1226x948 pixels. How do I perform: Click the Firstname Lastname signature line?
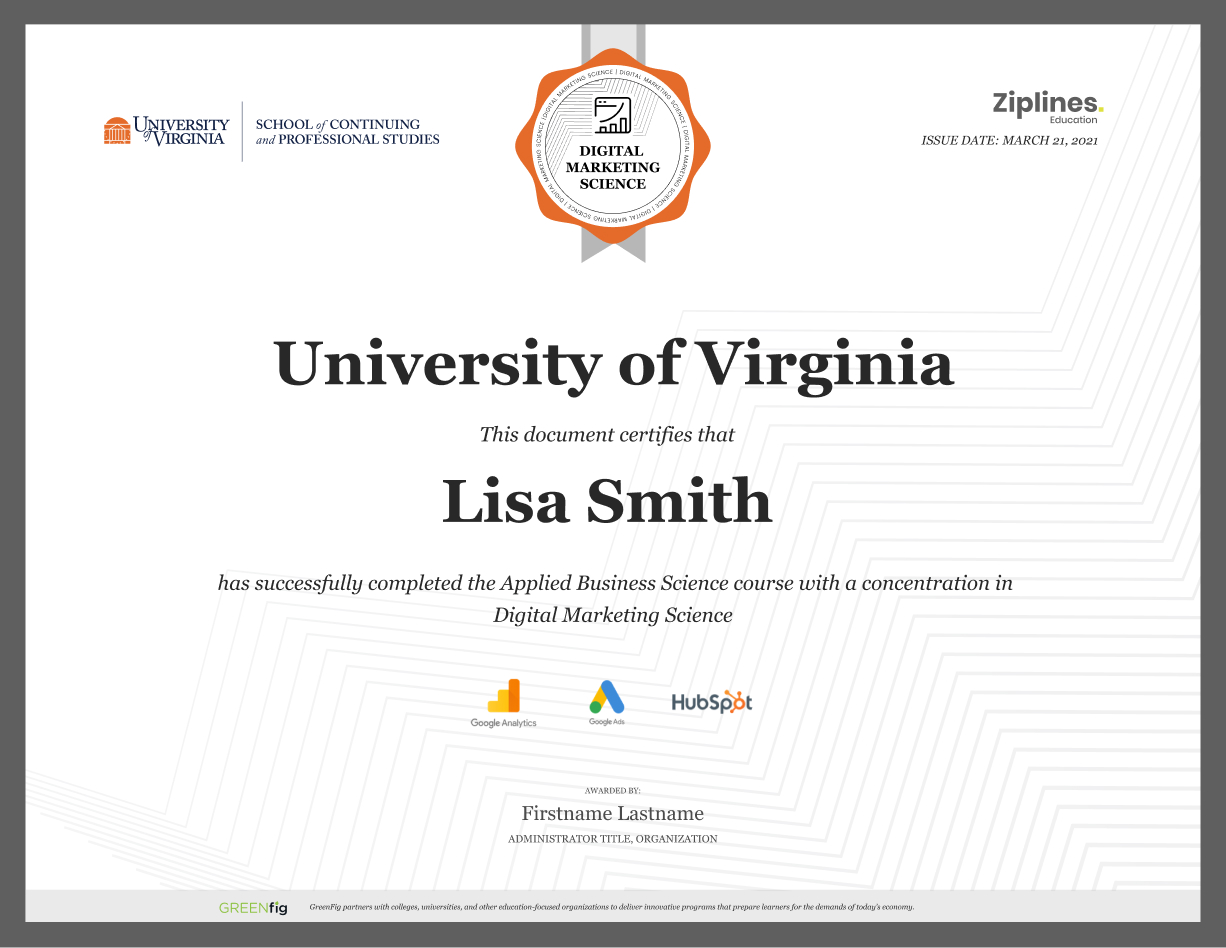[613, 813]
